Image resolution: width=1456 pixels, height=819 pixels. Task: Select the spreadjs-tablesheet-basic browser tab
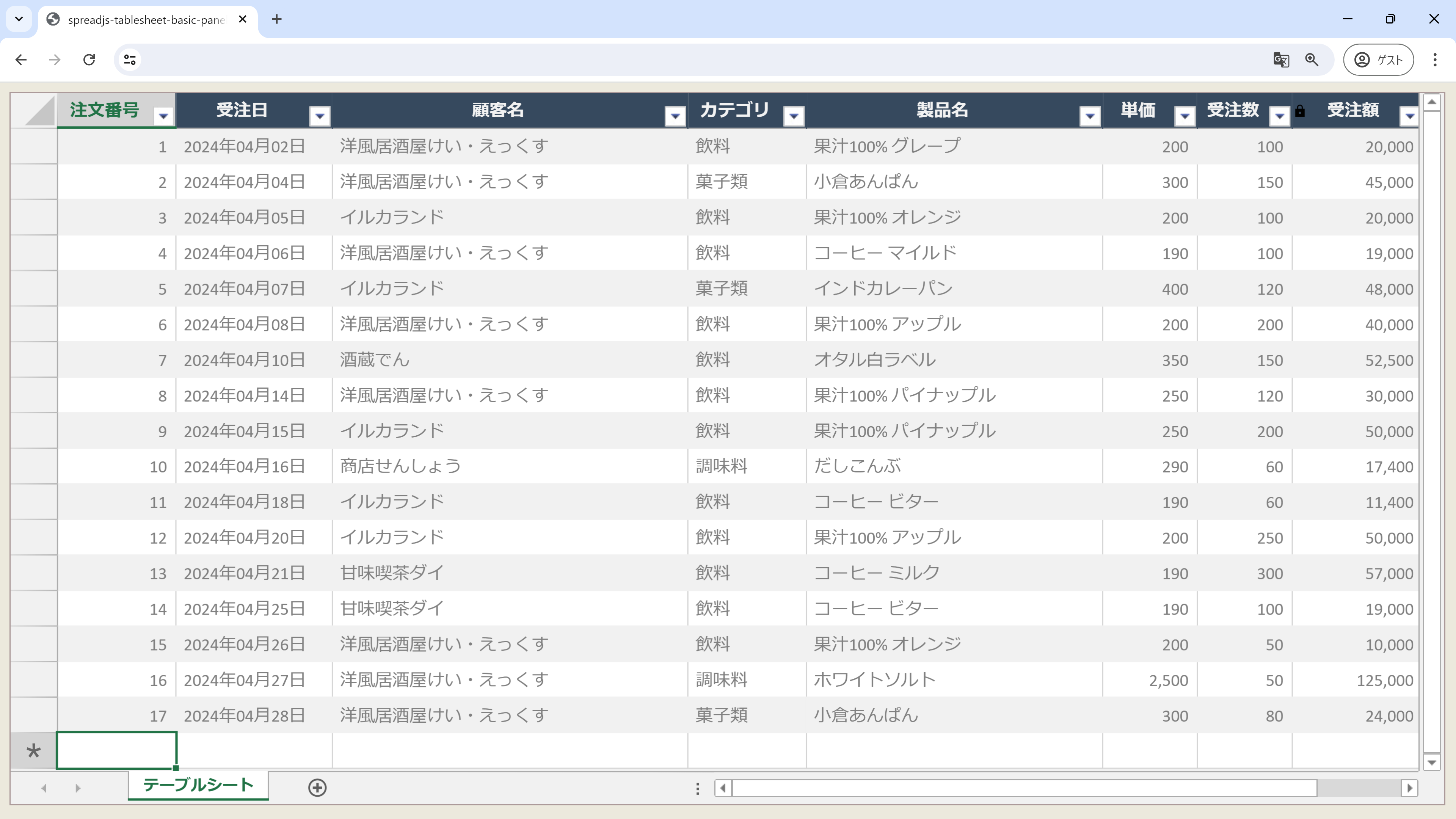pos(147,20)
